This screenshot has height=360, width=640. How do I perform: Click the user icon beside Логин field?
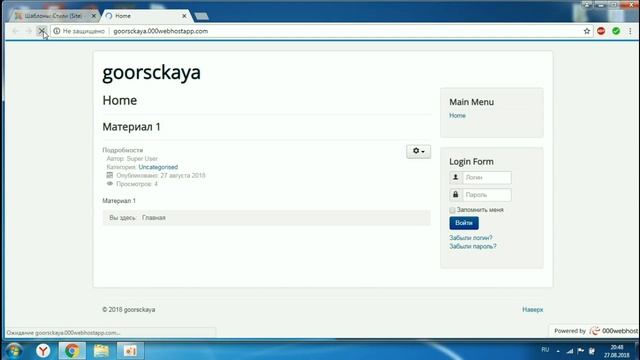pos(456,178)
